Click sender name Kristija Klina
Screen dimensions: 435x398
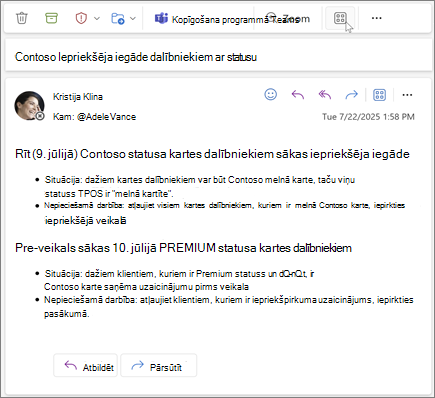(78, 97)
